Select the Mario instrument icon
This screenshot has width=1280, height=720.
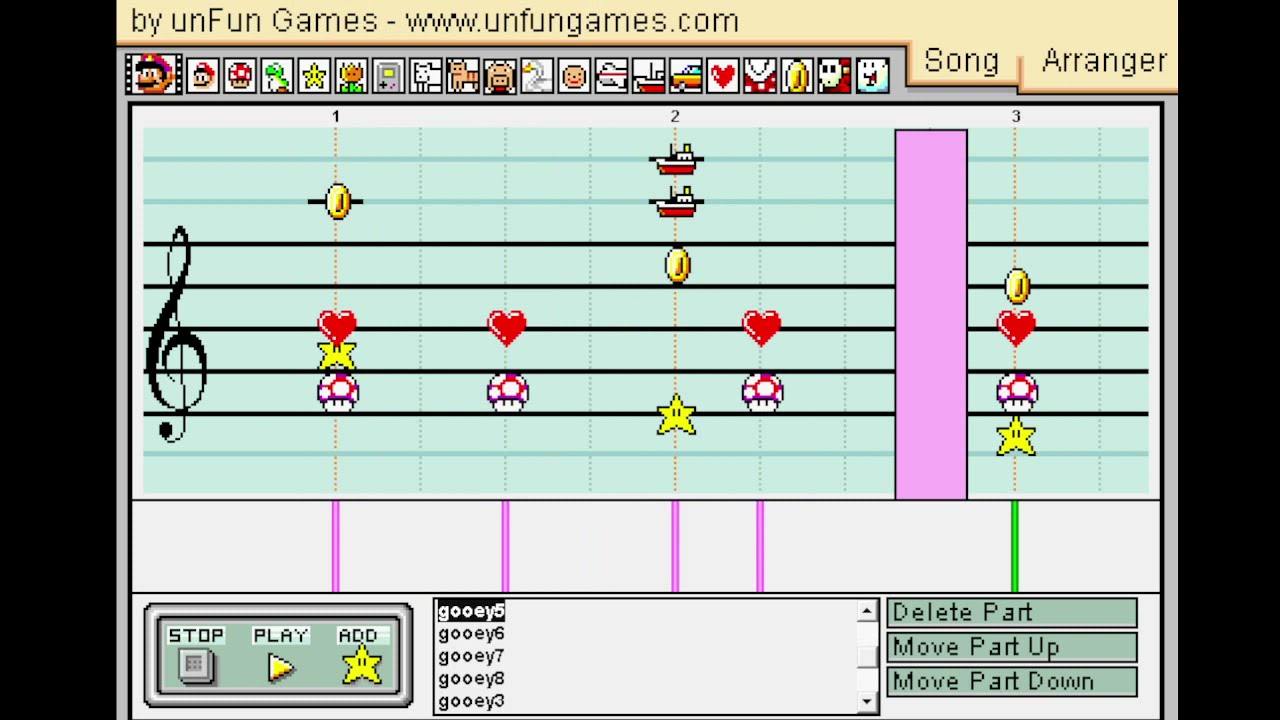[203, 76]
